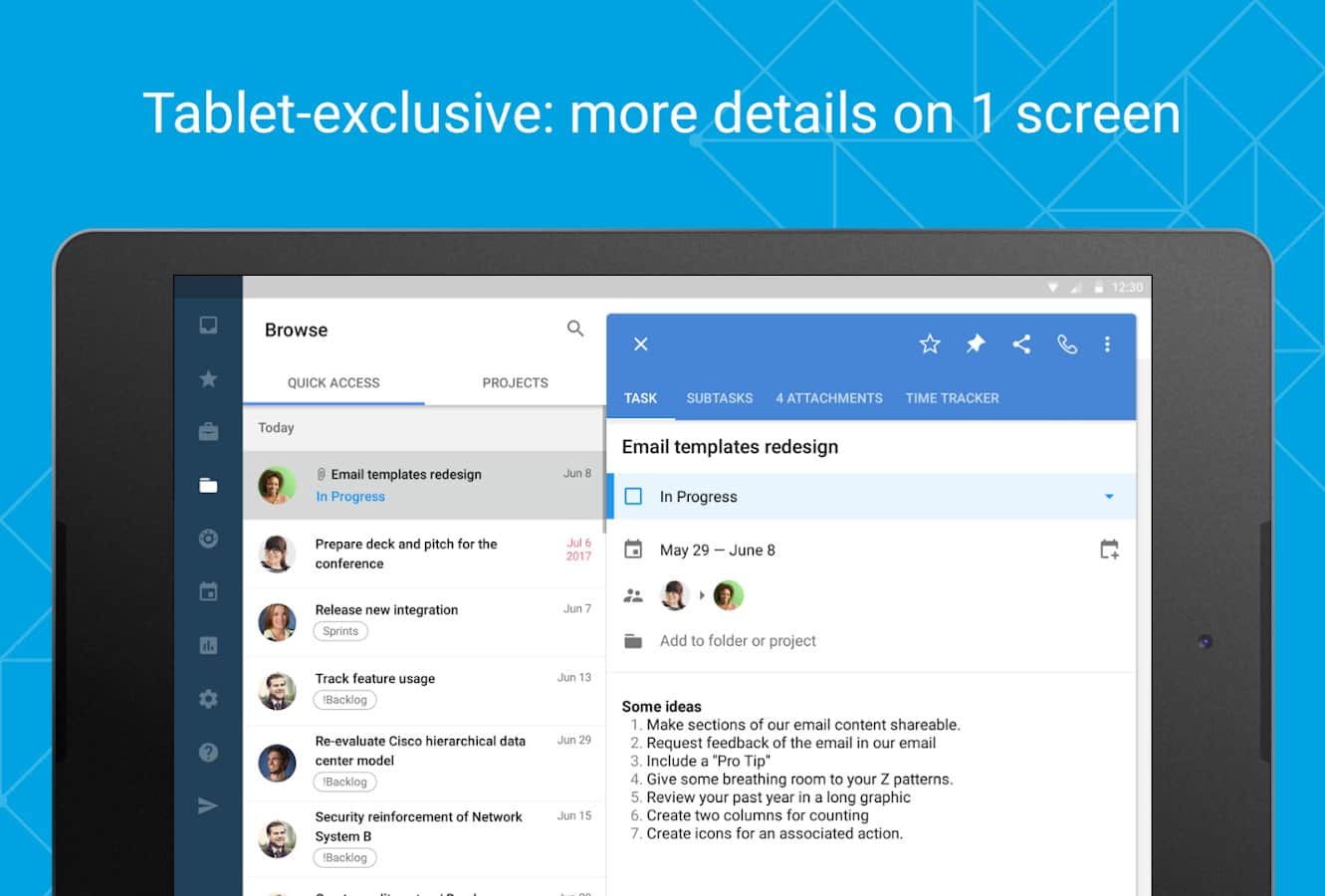The height and width of the screenshot is (896, 1325).
Task: Click Add to folder or project
Action: click(738, 641)
